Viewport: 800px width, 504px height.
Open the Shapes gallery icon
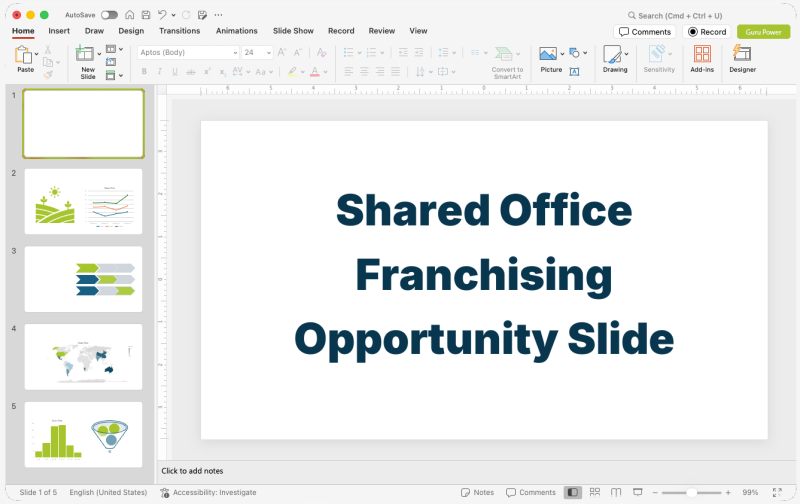click(x=574, y=53)
